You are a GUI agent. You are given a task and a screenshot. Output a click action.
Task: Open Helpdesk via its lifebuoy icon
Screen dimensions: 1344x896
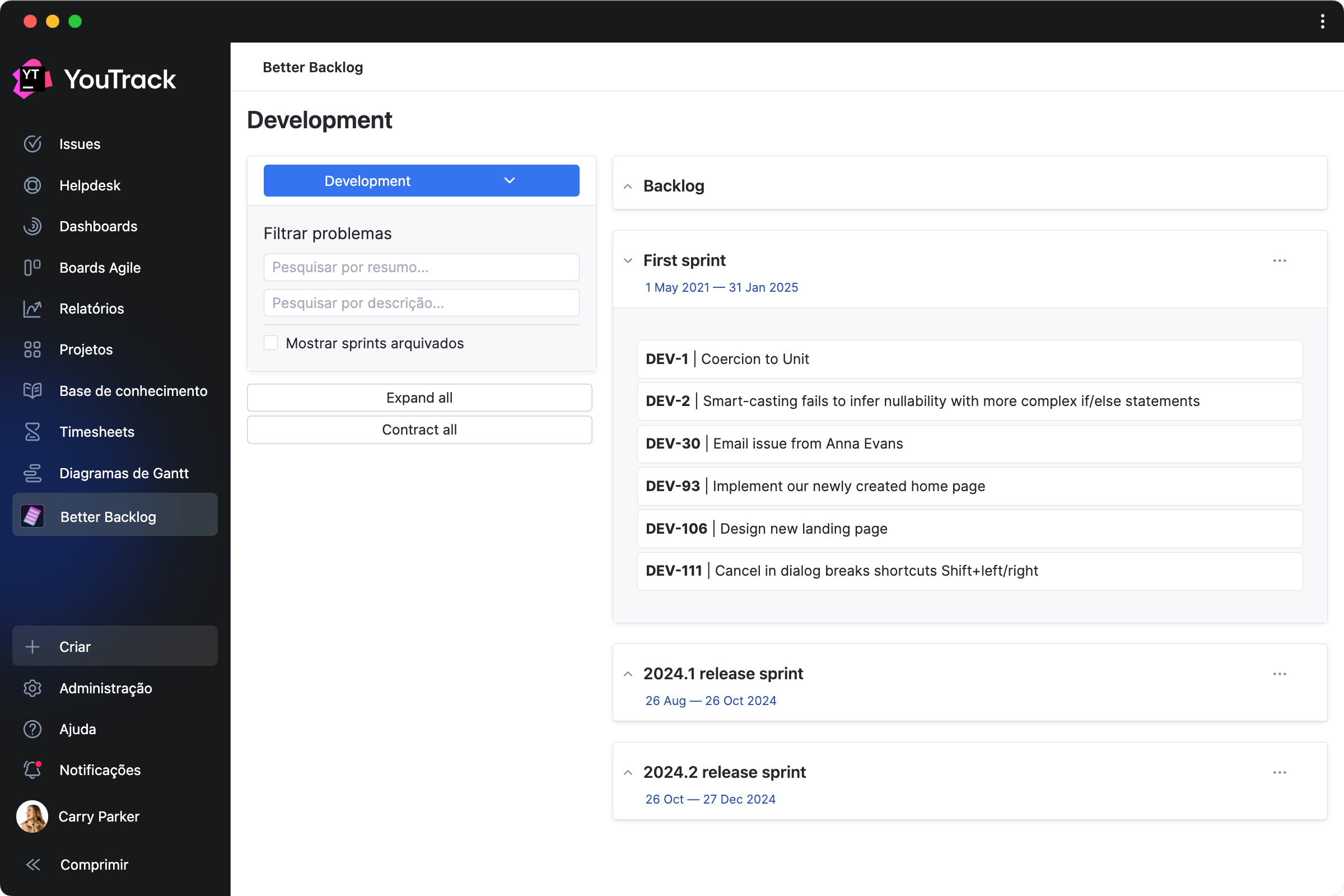pos(32,185)
